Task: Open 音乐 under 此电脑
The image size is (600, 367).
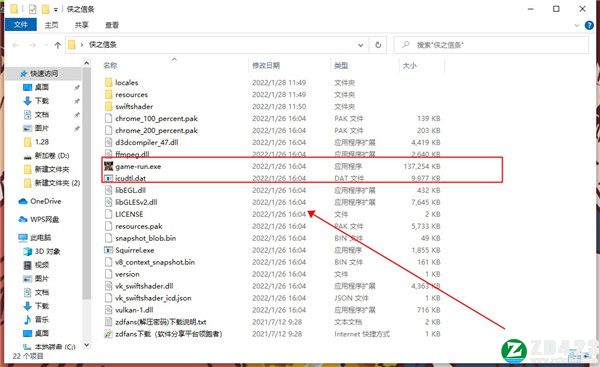Action: click(x=41, y=319)
